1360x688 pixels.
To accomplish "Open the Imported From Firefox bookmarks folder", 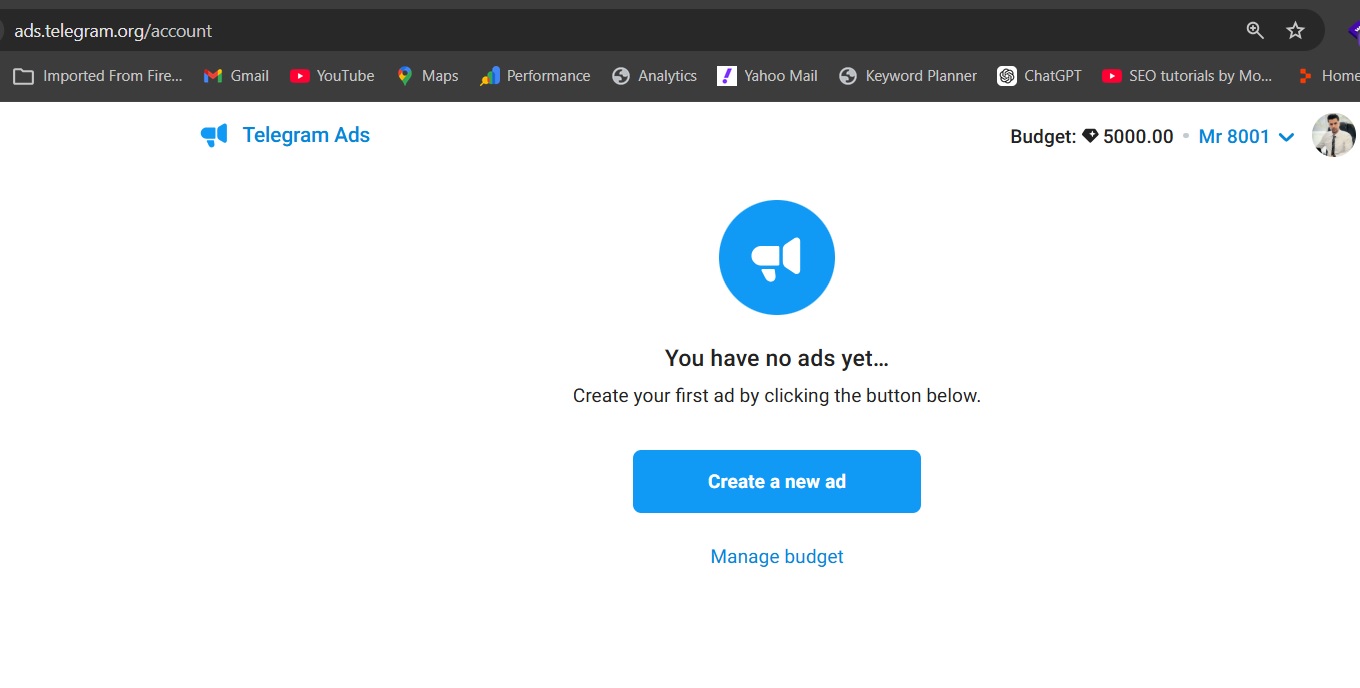I will point(98,76).
